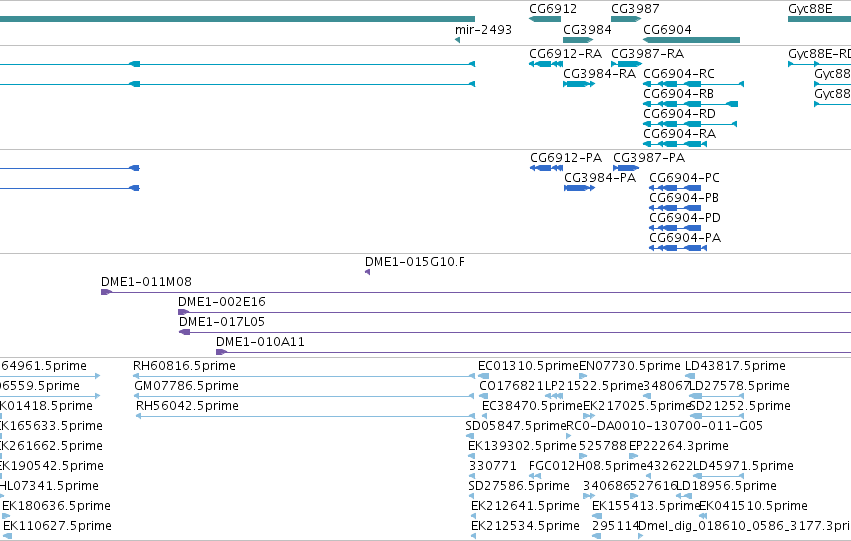The image size is (851, 541).
Task: Select EST EK165633.5prime
Action: [x=50, y=426]
